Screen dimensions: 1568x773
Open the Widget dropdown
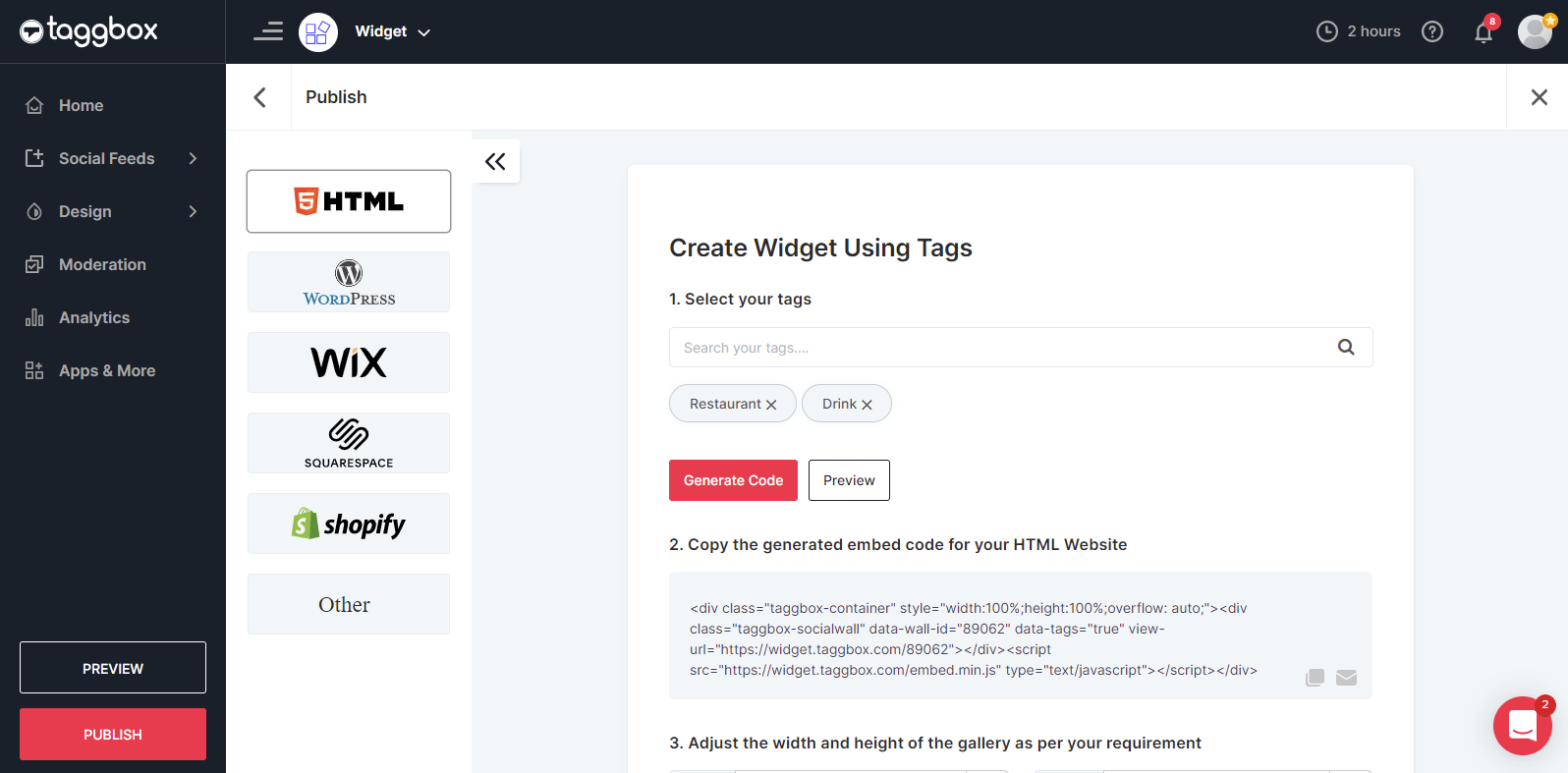click(x=392, y=31)
